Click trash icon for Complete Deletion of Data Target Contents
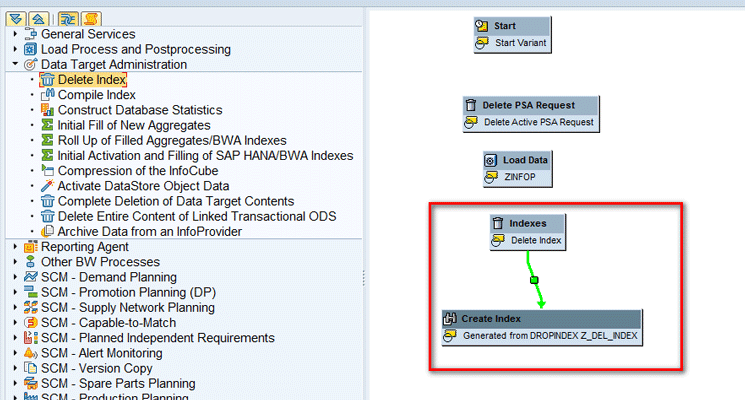 pyautogui.click(x=47, y=201)
